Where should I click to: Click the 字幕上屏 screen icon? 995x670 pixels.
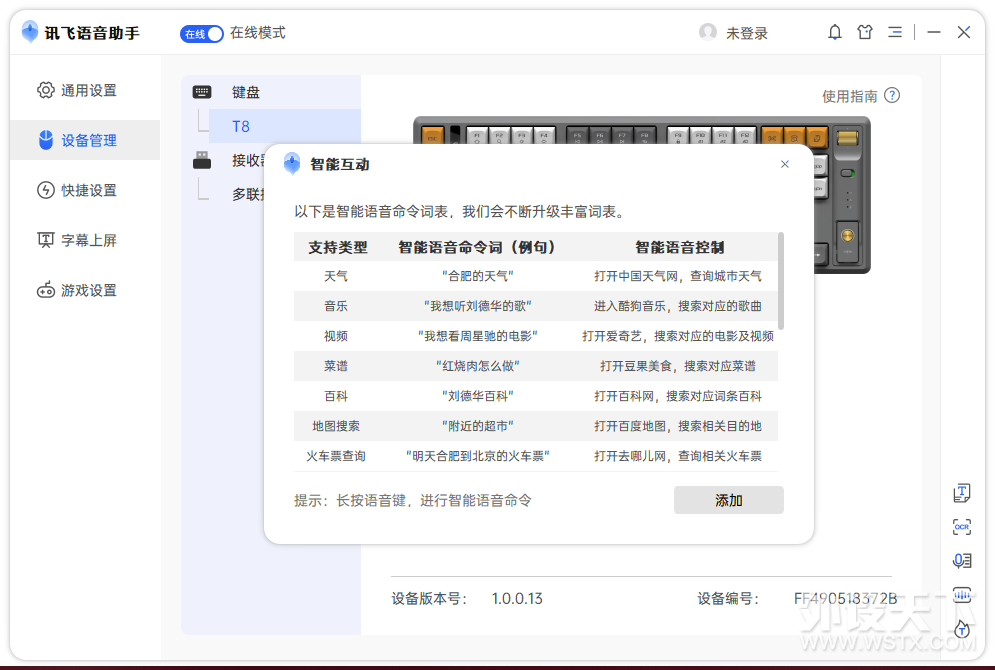click(x=46, y=240)
